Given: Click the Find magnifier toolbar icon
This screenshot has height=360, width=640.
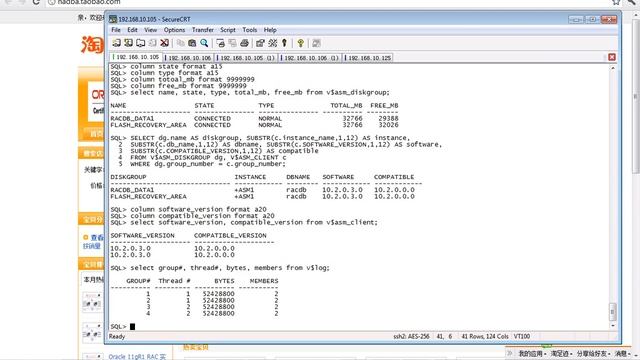Looking at the screenshot, I should (204, 43).
